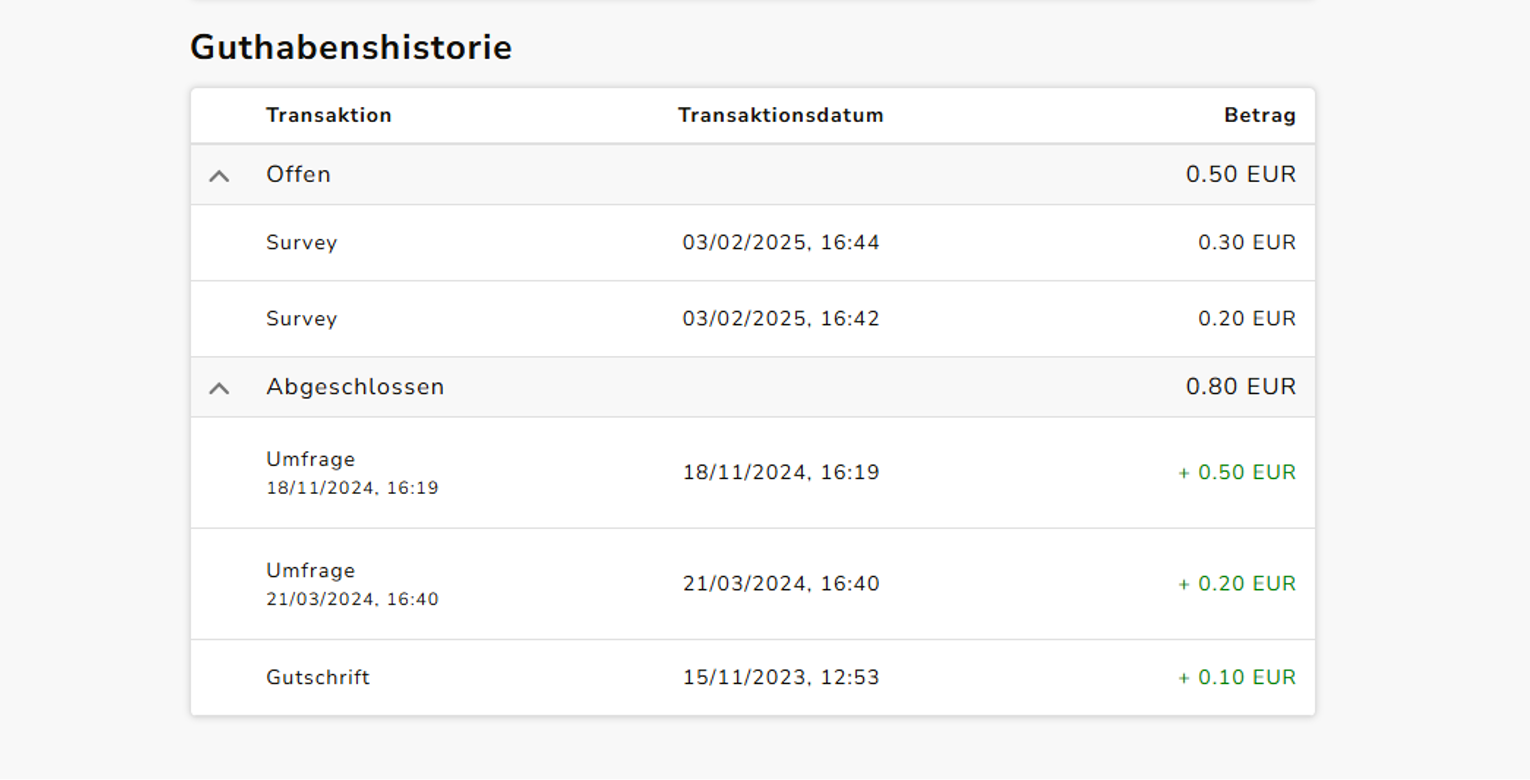1530x780 pixels.
Task: Select the Survey row dated 16:42
Action: pos(753,319)
